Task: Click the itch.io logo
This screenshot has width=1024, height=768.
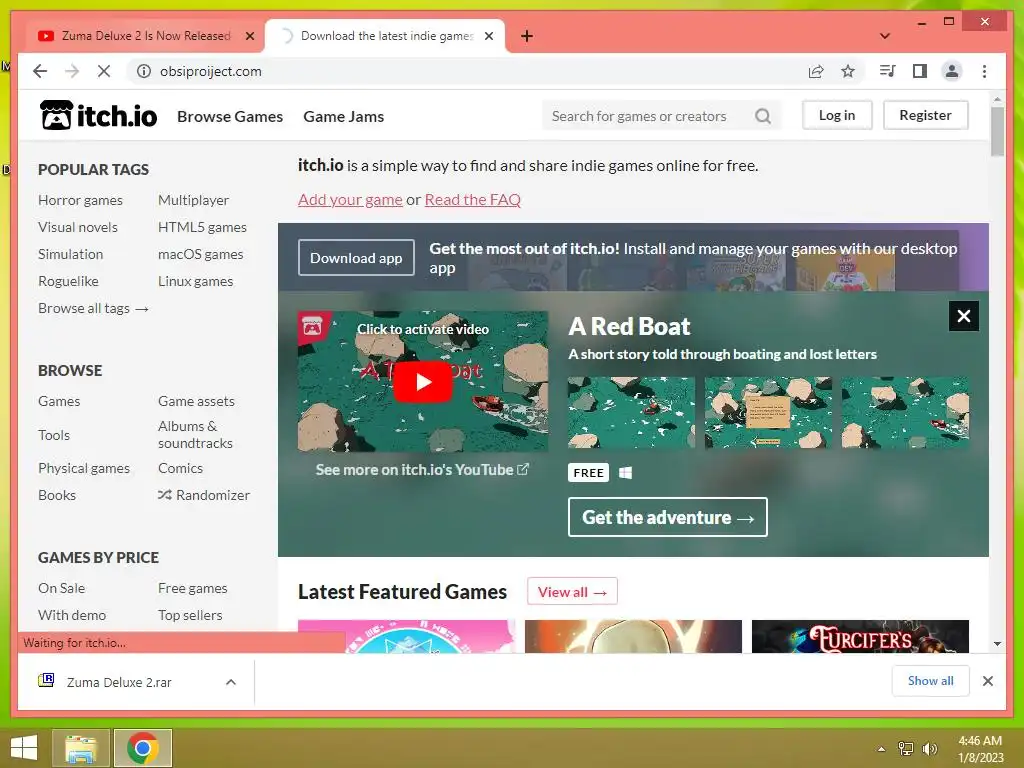Action: (x=99, y=116)
